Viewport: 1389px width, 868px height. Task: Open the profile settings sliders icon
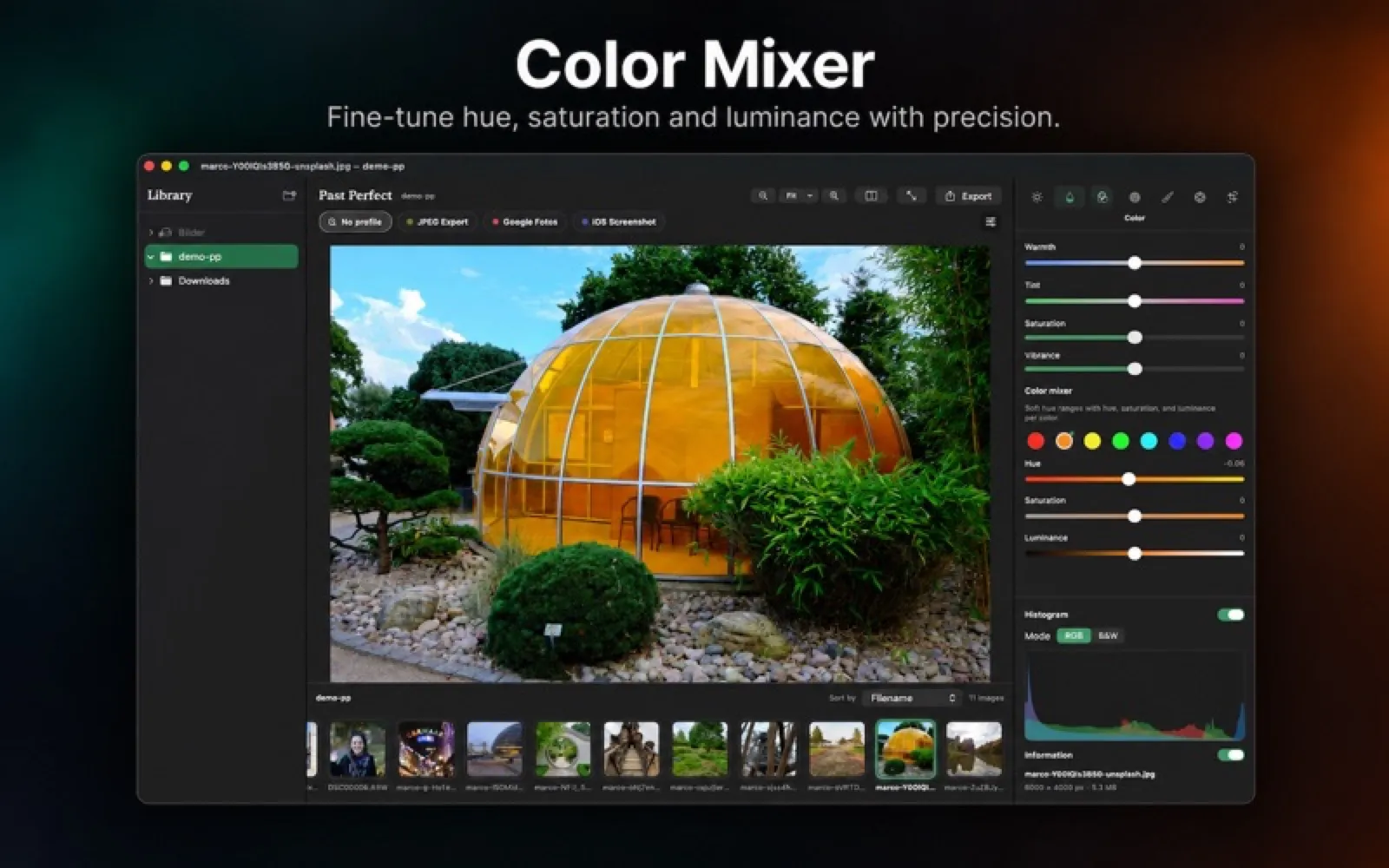991,222
